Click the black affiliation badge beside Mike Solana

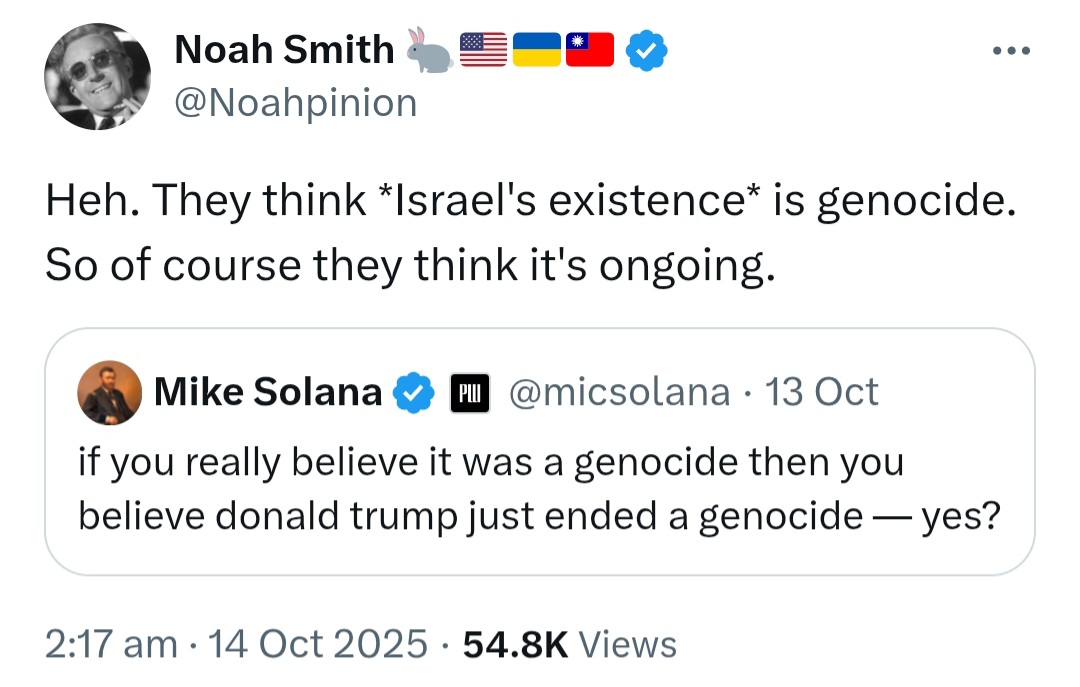click(470, 393)
